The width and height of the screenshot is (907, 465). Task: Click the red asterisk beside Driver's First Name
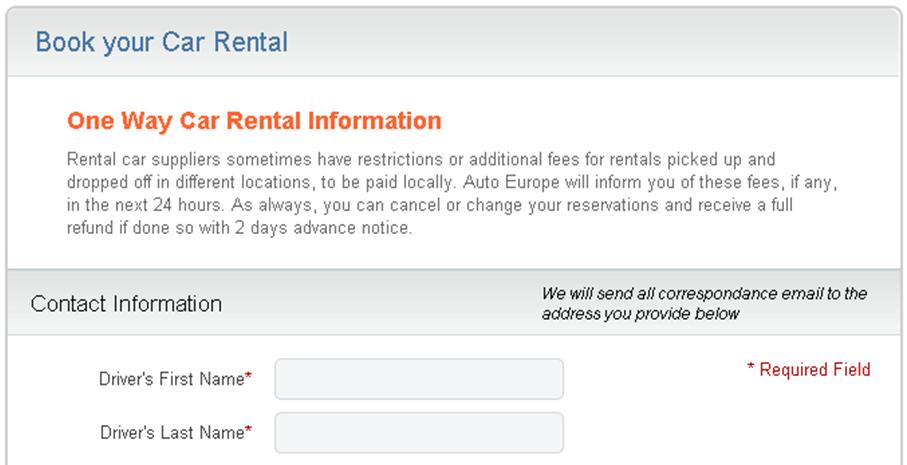click(x=248, y=378)
